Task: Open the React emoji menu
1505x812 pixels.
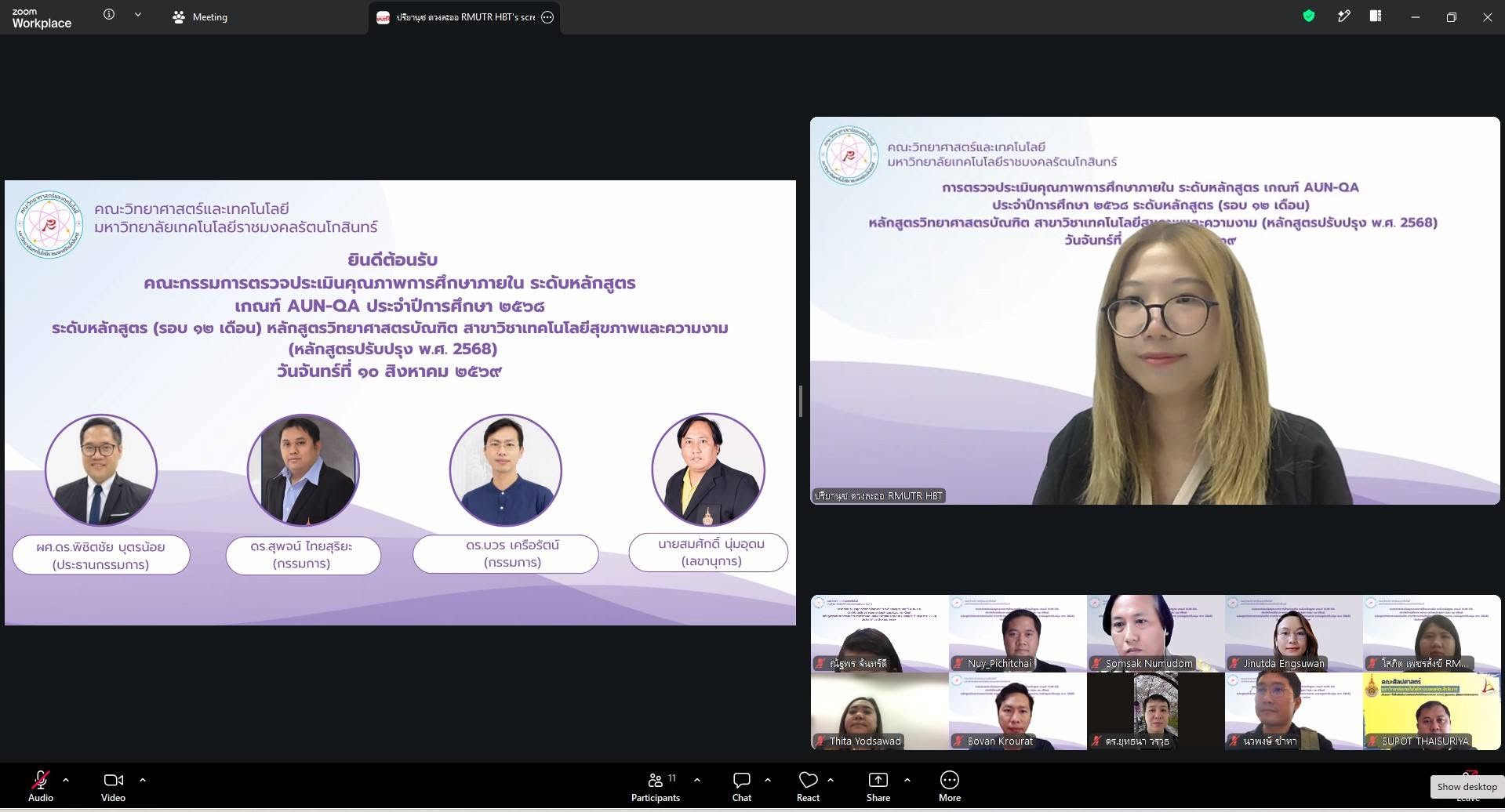Action: tap(808, 786)
